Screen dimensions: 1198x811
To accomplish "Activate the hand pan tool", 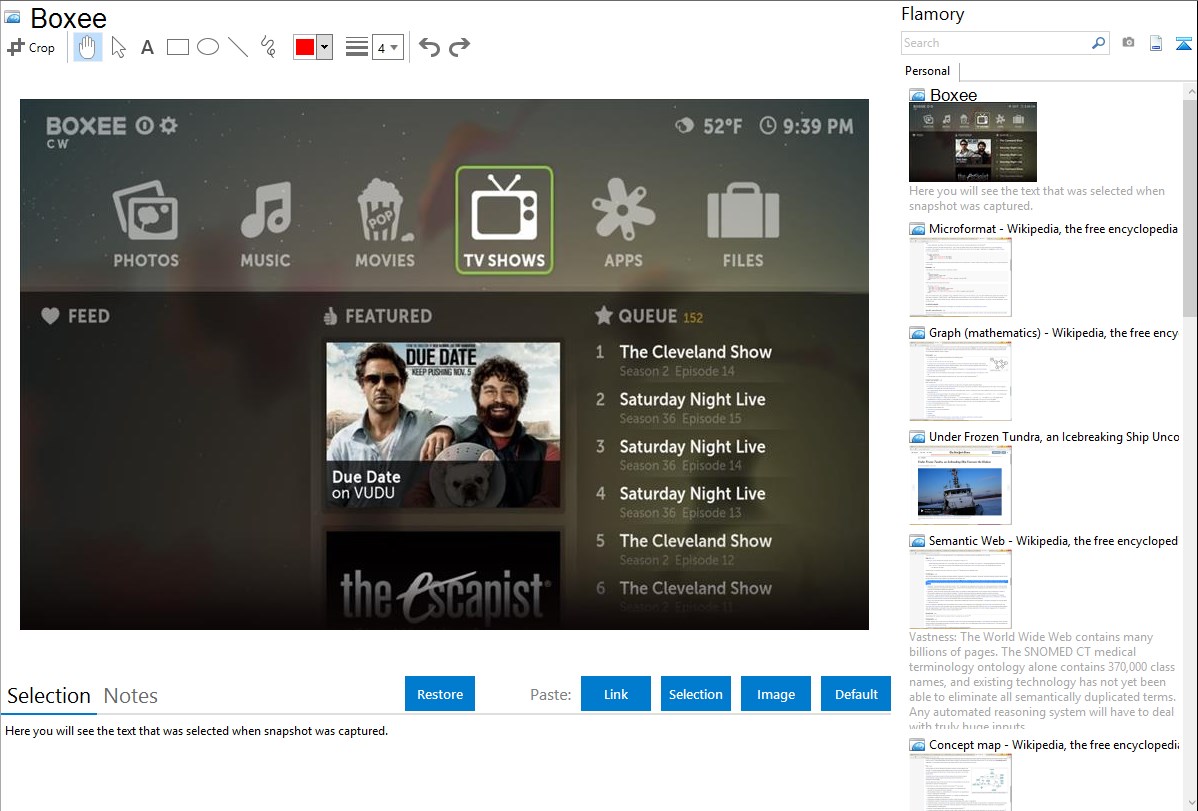I will pos(88,47).
